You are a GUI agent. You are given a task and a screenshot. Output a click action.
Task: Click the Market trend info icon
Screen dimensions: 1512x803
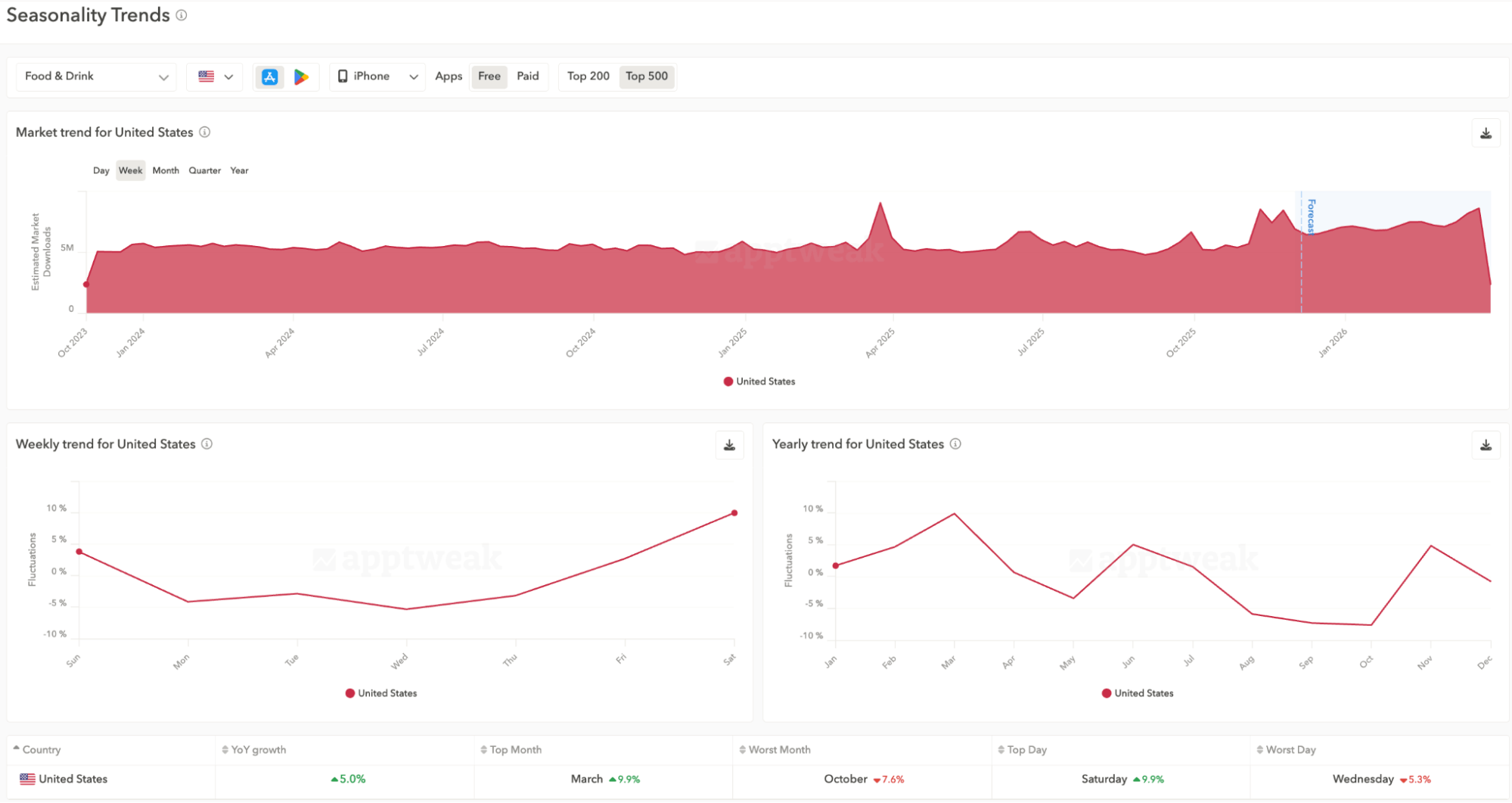point(203,132)
